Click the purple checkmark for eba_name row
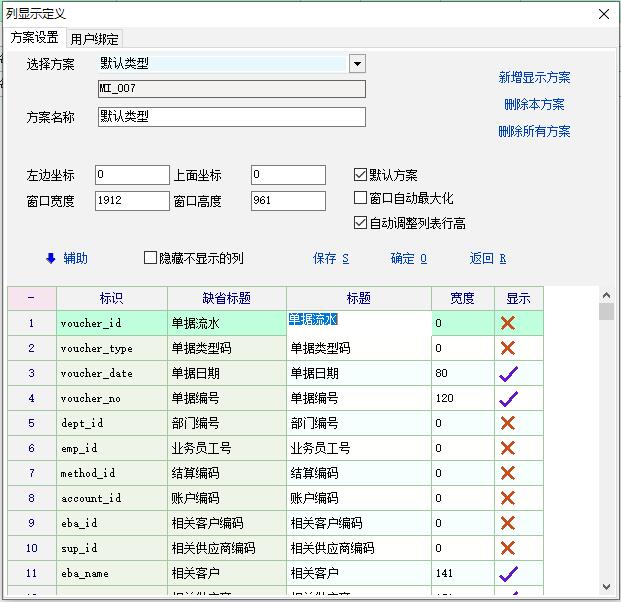The height and width of the screenshot is (602, 621). point(508,573)
